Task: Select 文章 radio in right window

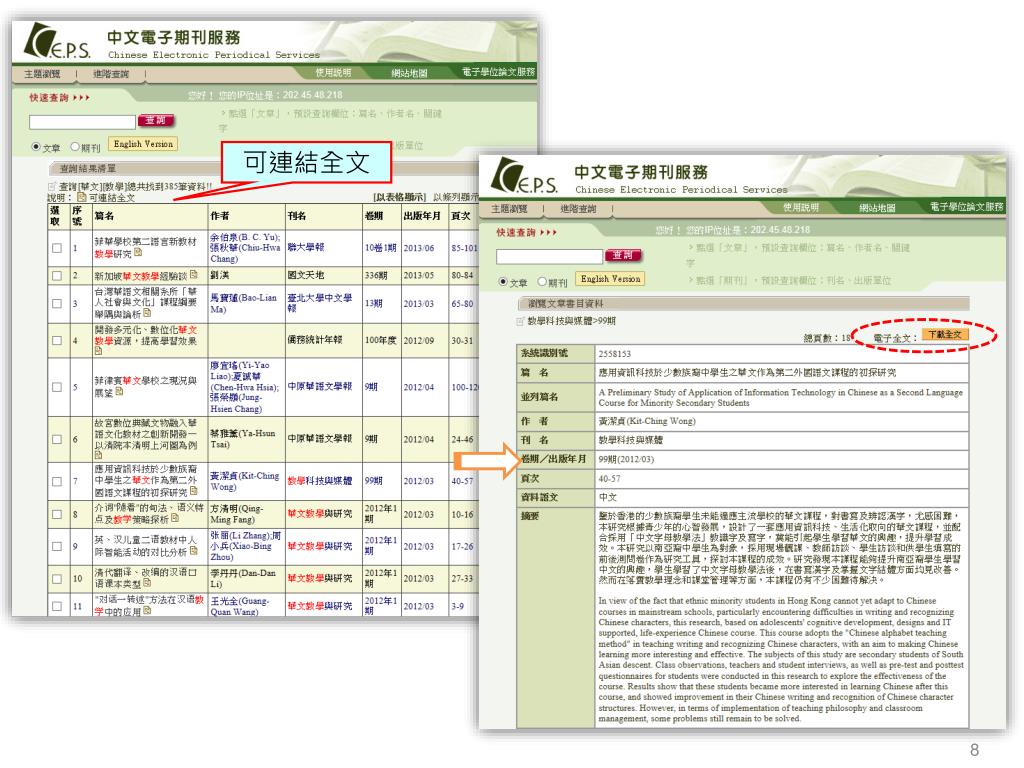Action: click(503, 281)
